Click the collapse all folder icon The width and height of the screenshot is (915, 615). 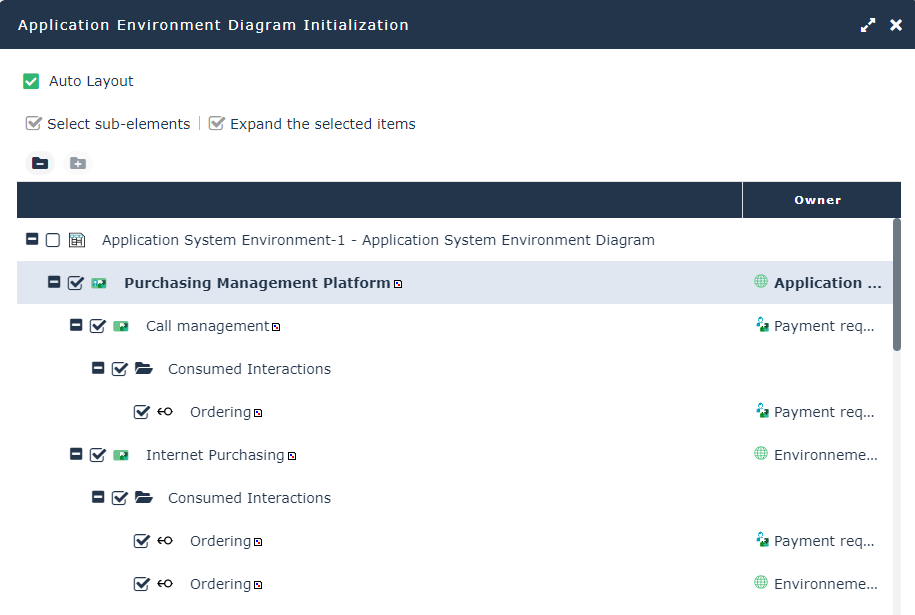(40, 163)
